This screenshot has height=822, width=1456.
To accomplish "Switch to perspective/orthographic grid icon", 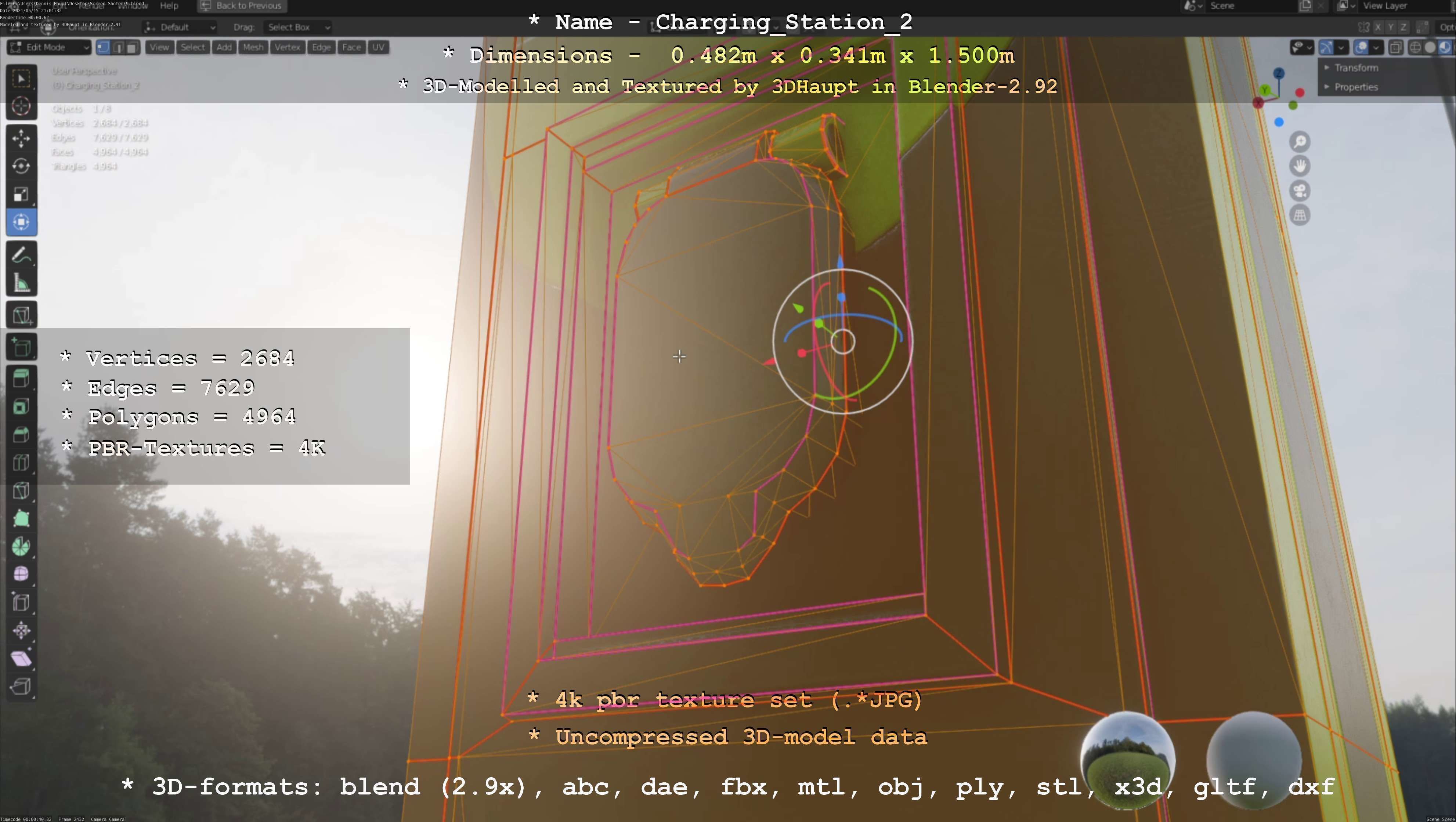I will (x=1300, y=215).
